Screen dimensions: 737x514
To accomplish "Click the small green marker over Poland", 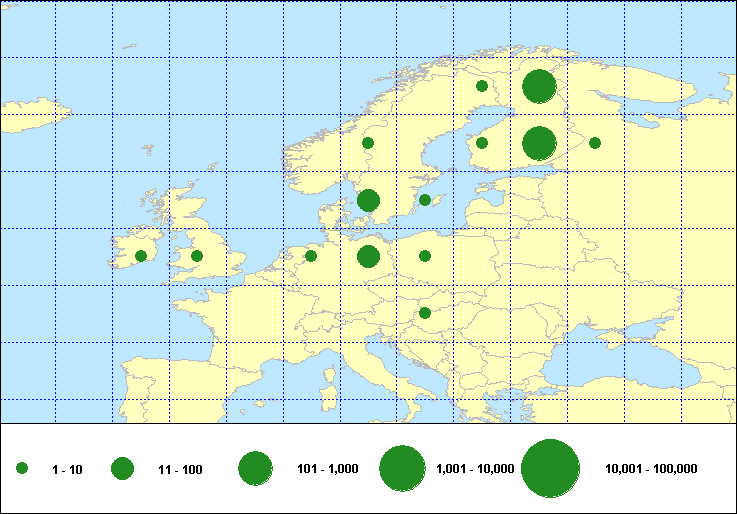I will 425,256.
